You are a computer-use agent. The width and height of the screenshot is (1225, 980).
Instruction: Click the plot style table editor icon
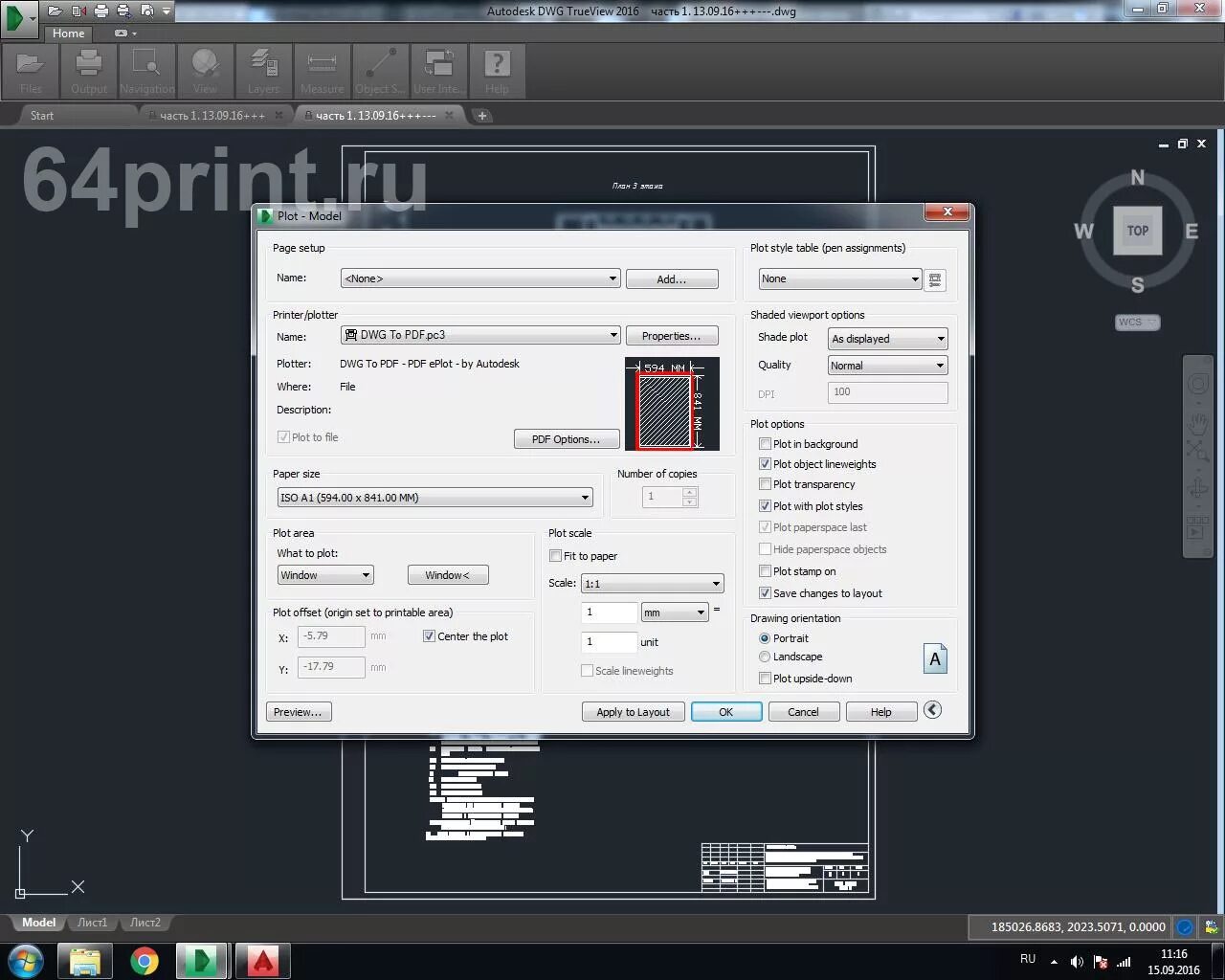pos(935,279)
